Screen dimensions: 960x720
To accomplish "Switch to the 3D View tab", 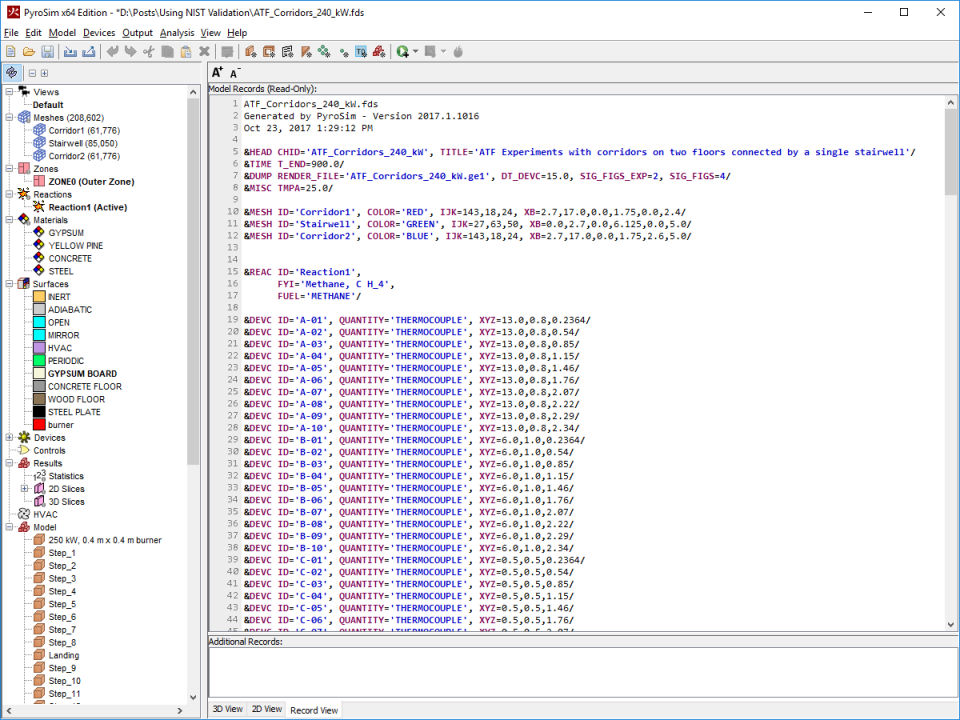I will pos(227,709).
